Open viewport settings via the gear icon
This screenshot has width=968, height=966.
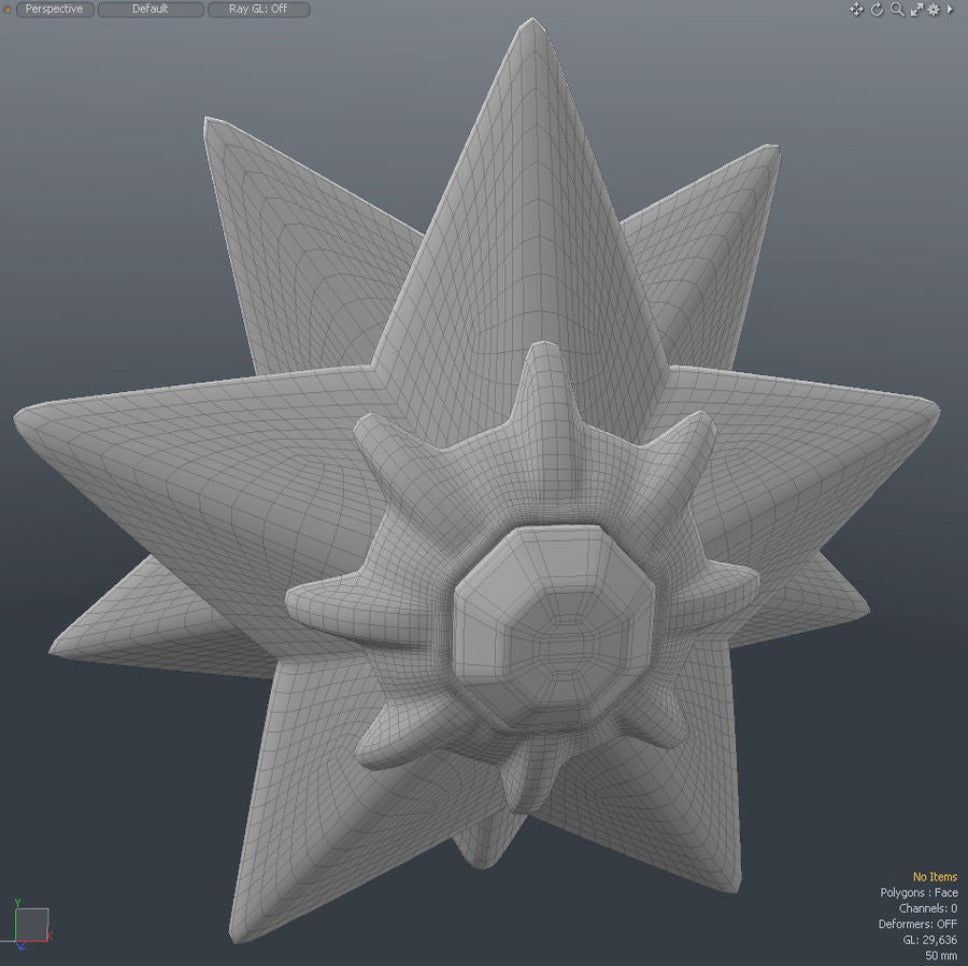click(x=933, y=9)
